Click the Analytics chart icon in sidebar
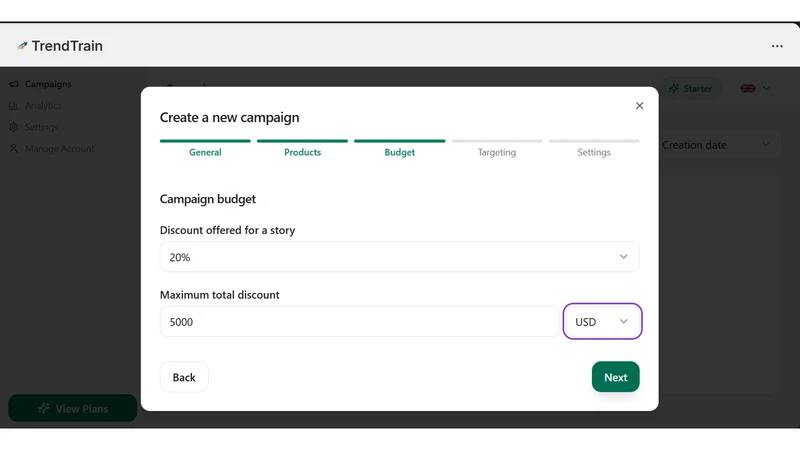 [14, 106]
